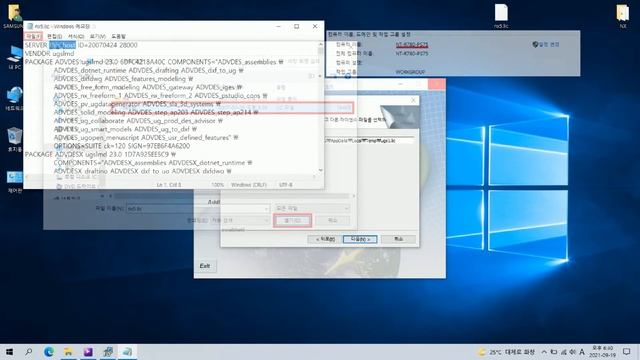Open the NX folder desktop icon
This screenshot has width=640, height=360.
622,16
